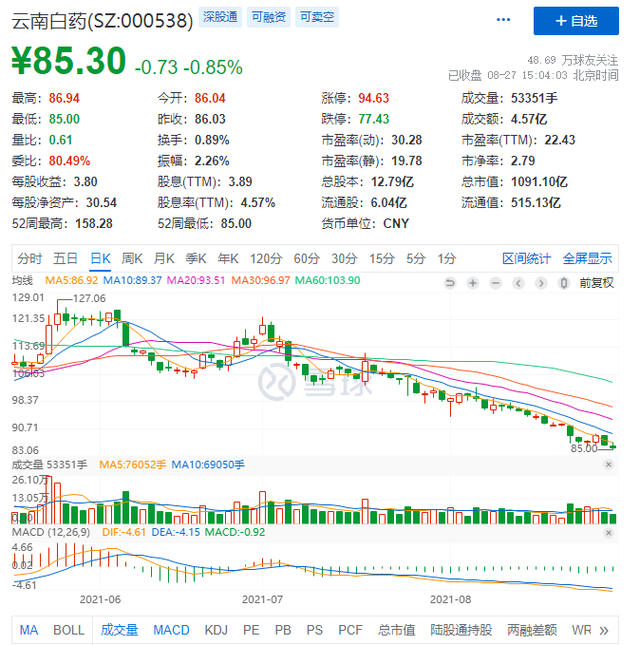
Task: Toggle the 成交量 indicator at bottom
Action: pyautogui.click(x=119, y=630)
